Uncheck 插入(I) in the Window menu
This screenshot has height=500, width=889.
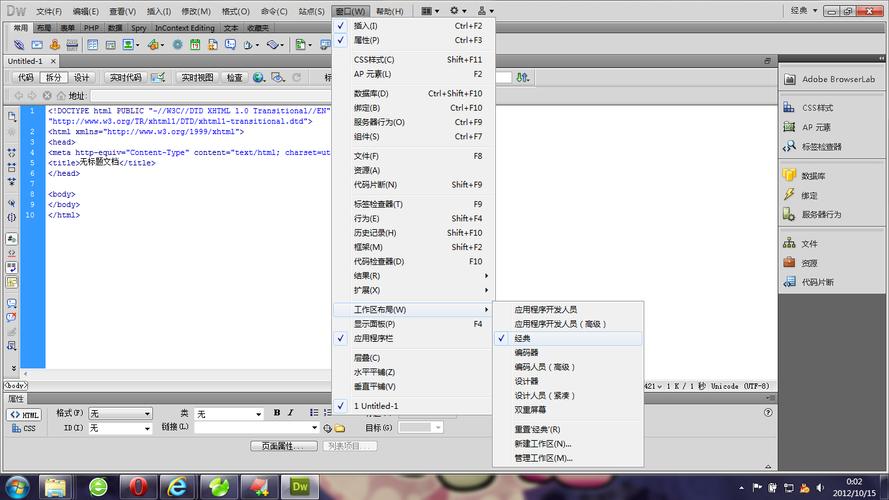[413, 26]
